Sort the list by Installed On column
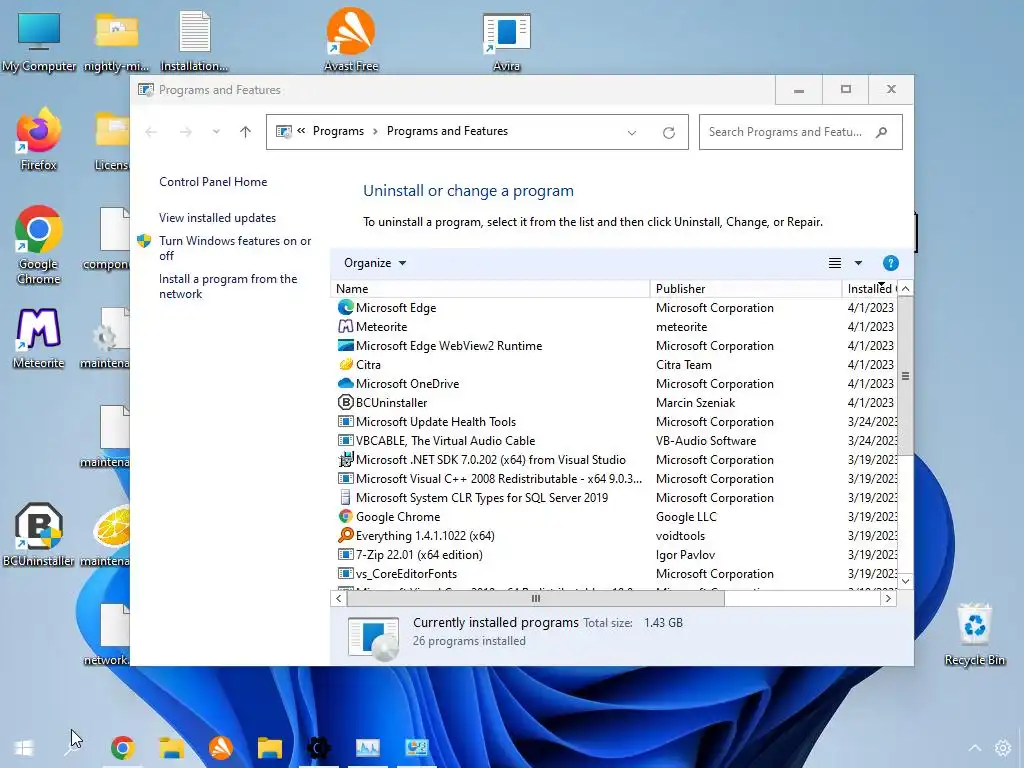Viewport: 1024px width, 768px height. (x=871, y=289)
